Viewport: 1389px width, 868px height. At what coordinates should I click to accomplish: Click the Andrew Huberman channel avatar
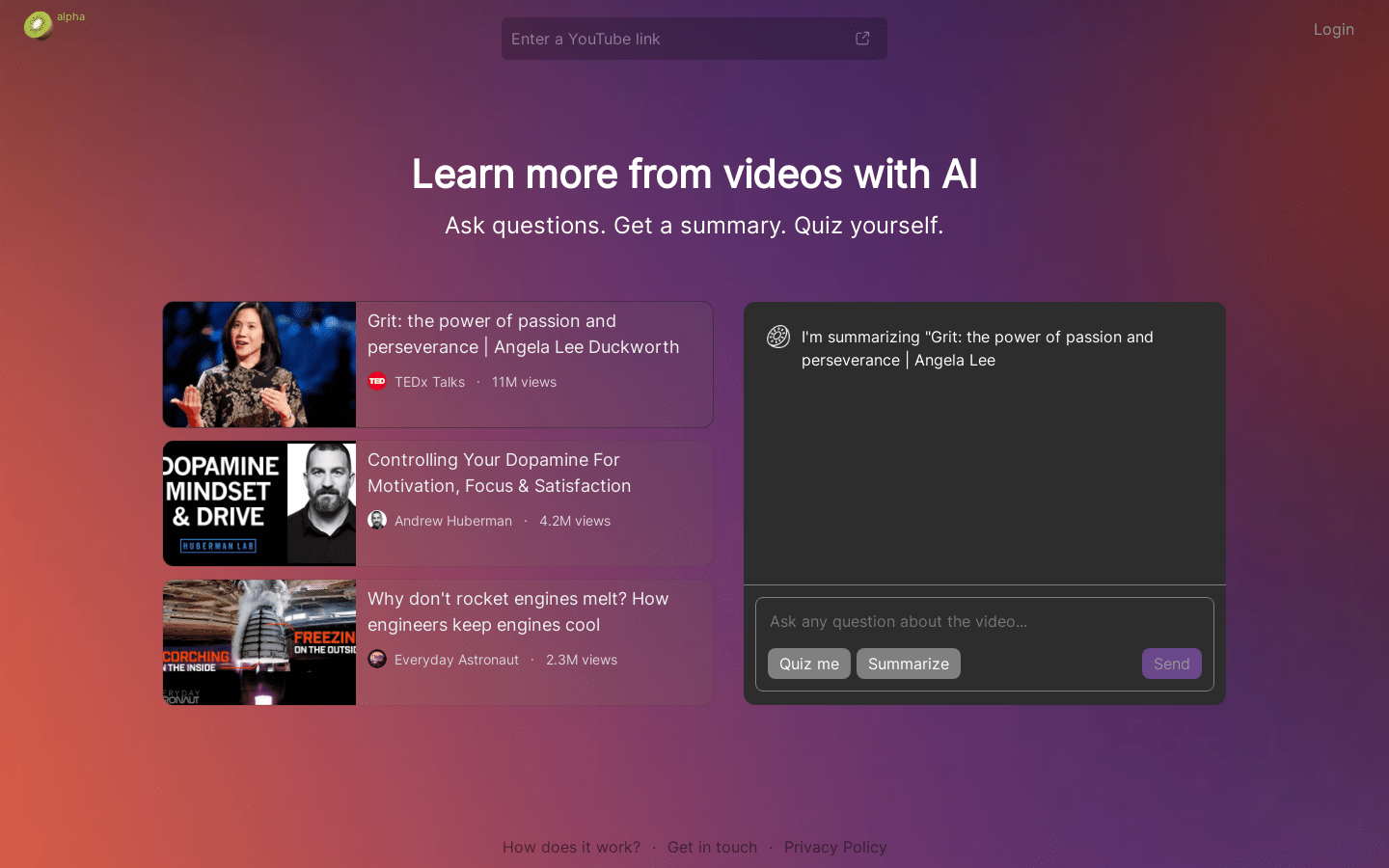tap(377, 521)
